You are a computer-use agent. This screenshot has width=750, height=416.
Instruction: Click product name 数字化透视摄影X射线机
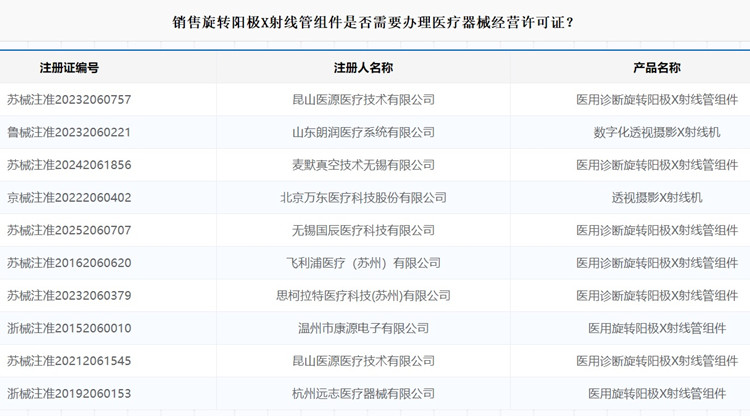657,132
